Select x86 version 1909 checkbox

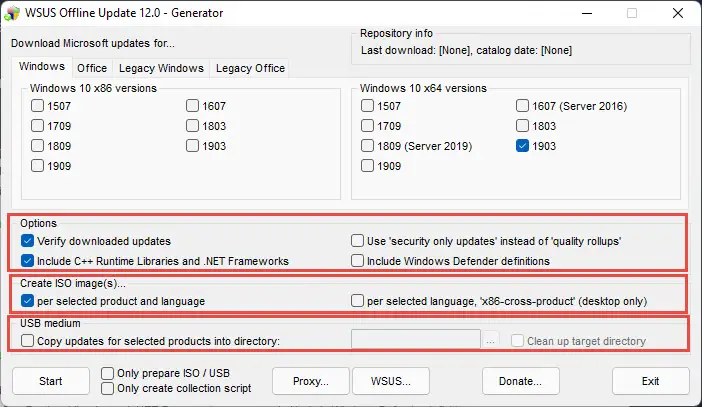pyautogui.click(x=37, y=166)
